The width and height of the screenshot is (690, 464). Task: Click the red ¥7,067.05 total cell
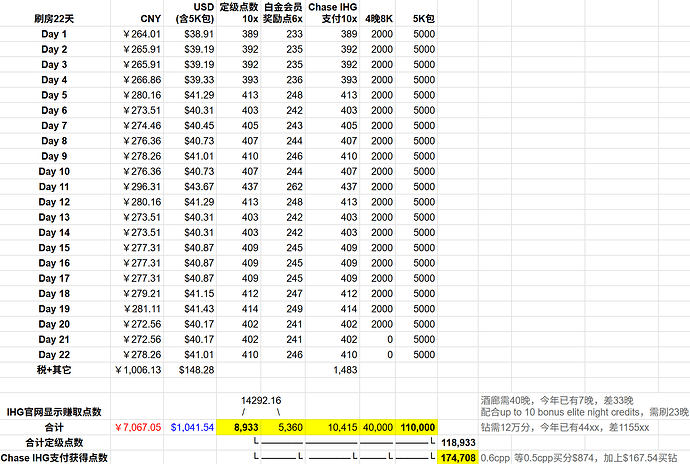(137, 427)
